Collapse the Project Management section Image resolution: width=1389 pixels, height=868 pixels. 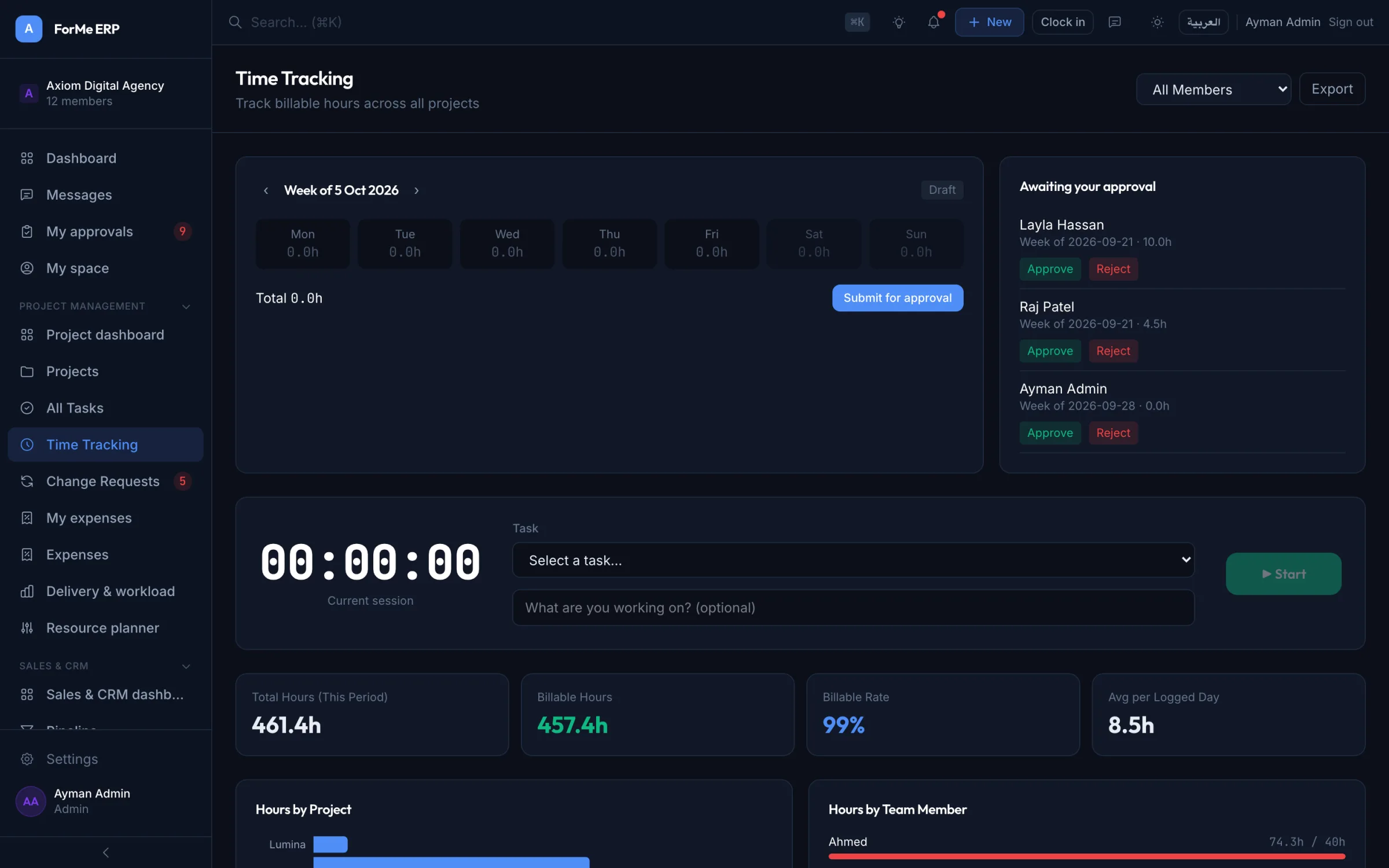[x=186, y=306]
